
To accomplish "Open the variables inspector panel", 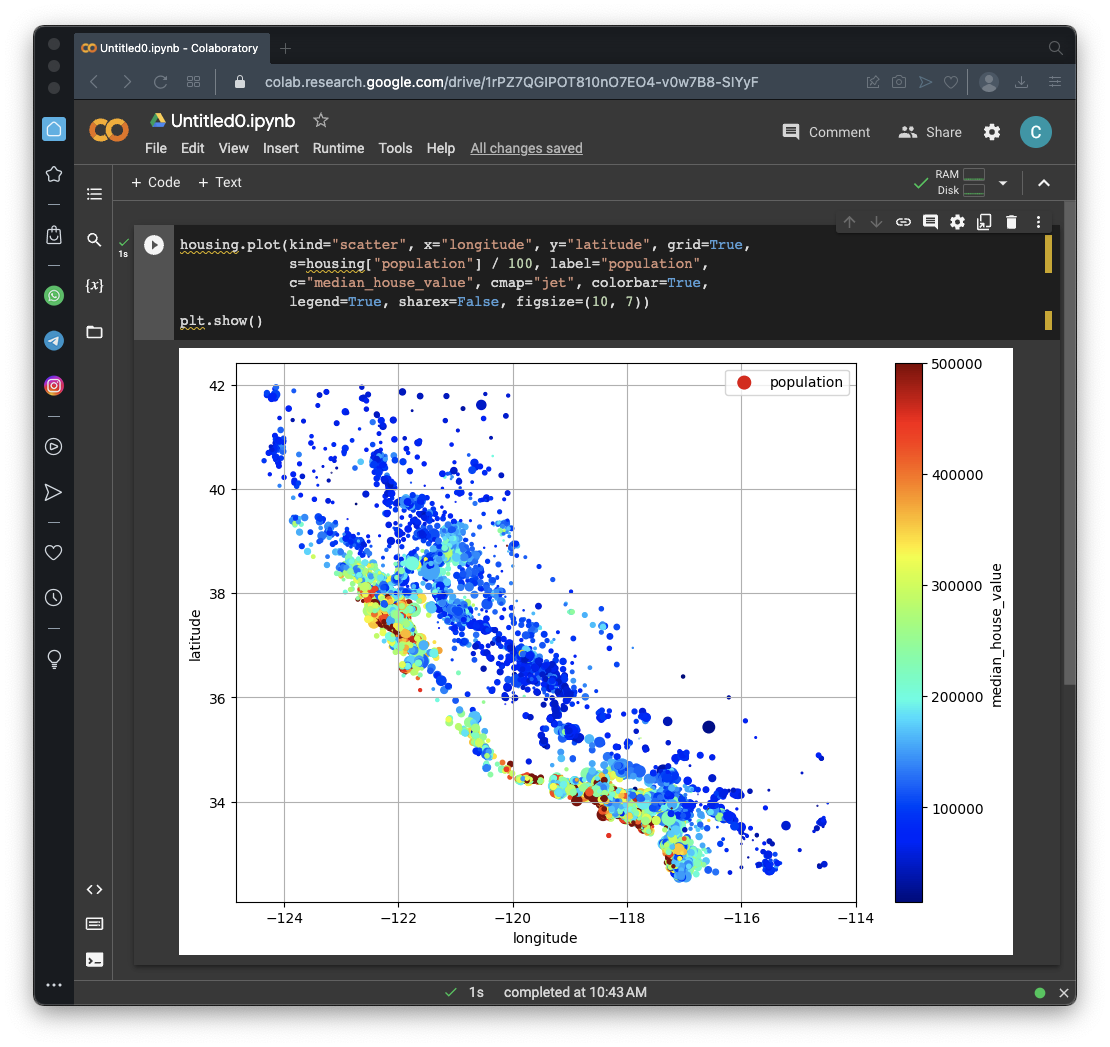I will point(94,286).
